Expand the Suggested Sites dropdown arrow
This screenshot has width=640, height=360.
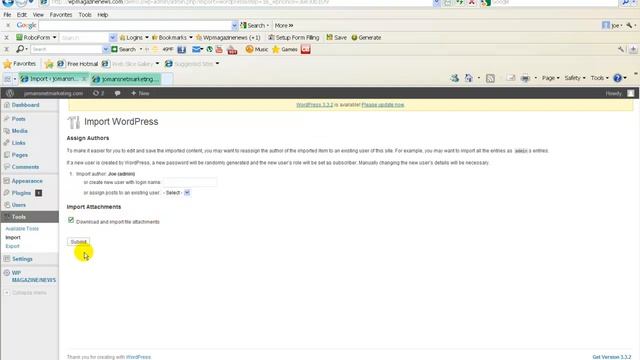pos(217,64)
